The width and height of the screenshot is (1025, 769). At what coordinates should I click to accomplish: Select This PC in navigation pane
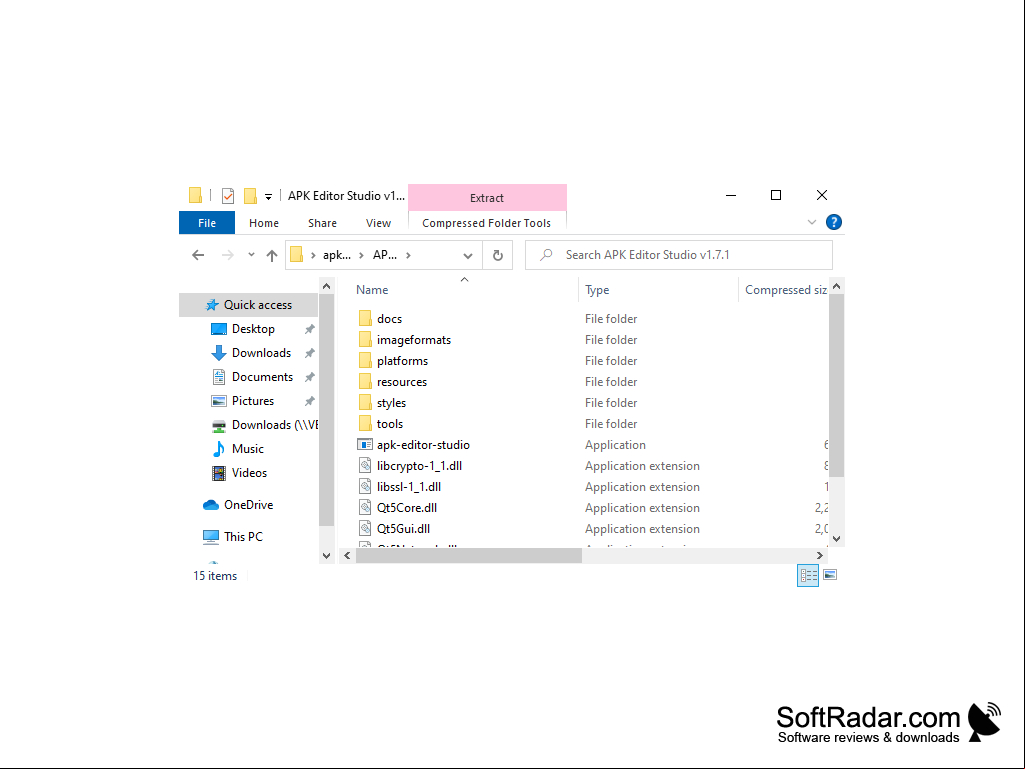click(243, 536)
